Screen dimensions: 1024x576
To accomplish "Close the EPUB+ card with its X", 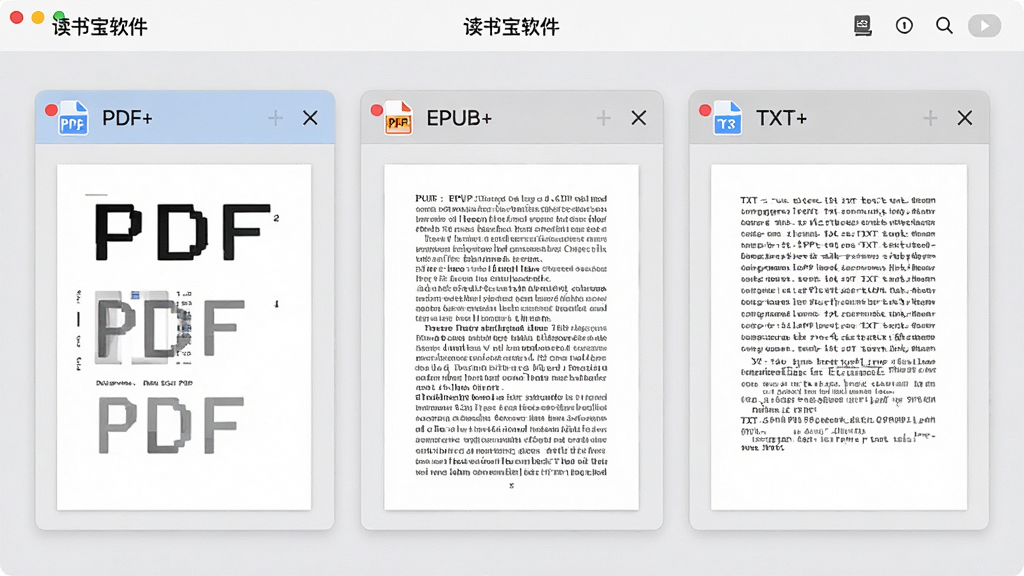I will pos(639,118).
